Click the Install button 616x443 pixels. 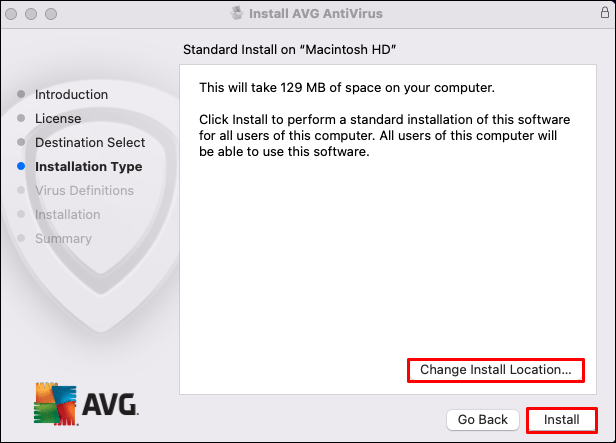[561, 420]
